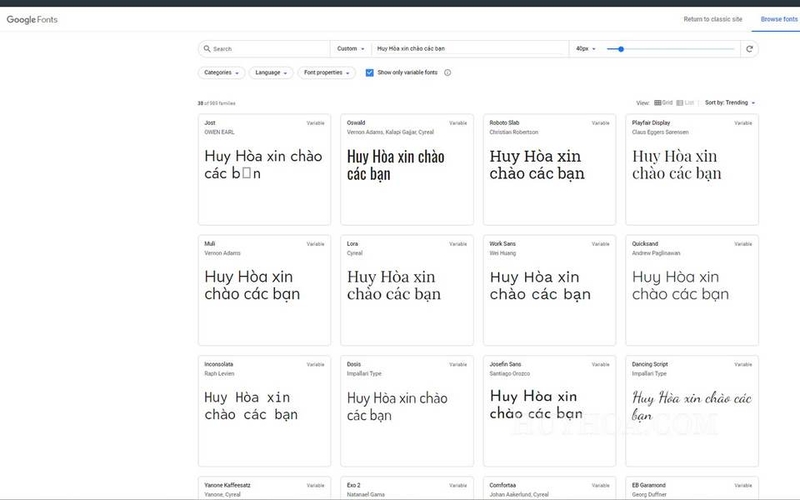Open the Dancing Script font card
Viewport: 800px width, 500px height.
[x=692, y=411]
